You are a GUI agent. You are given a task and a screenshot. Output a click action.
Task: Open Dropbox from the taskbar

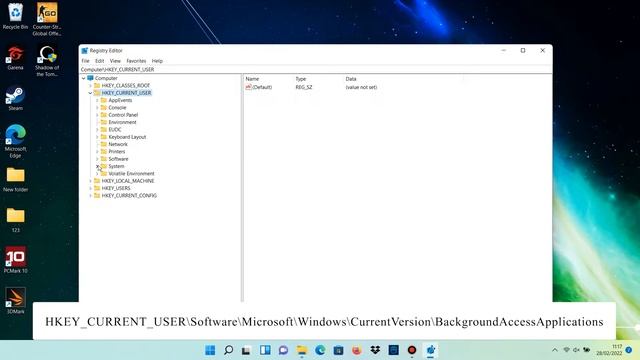click(x=375, y=350)
